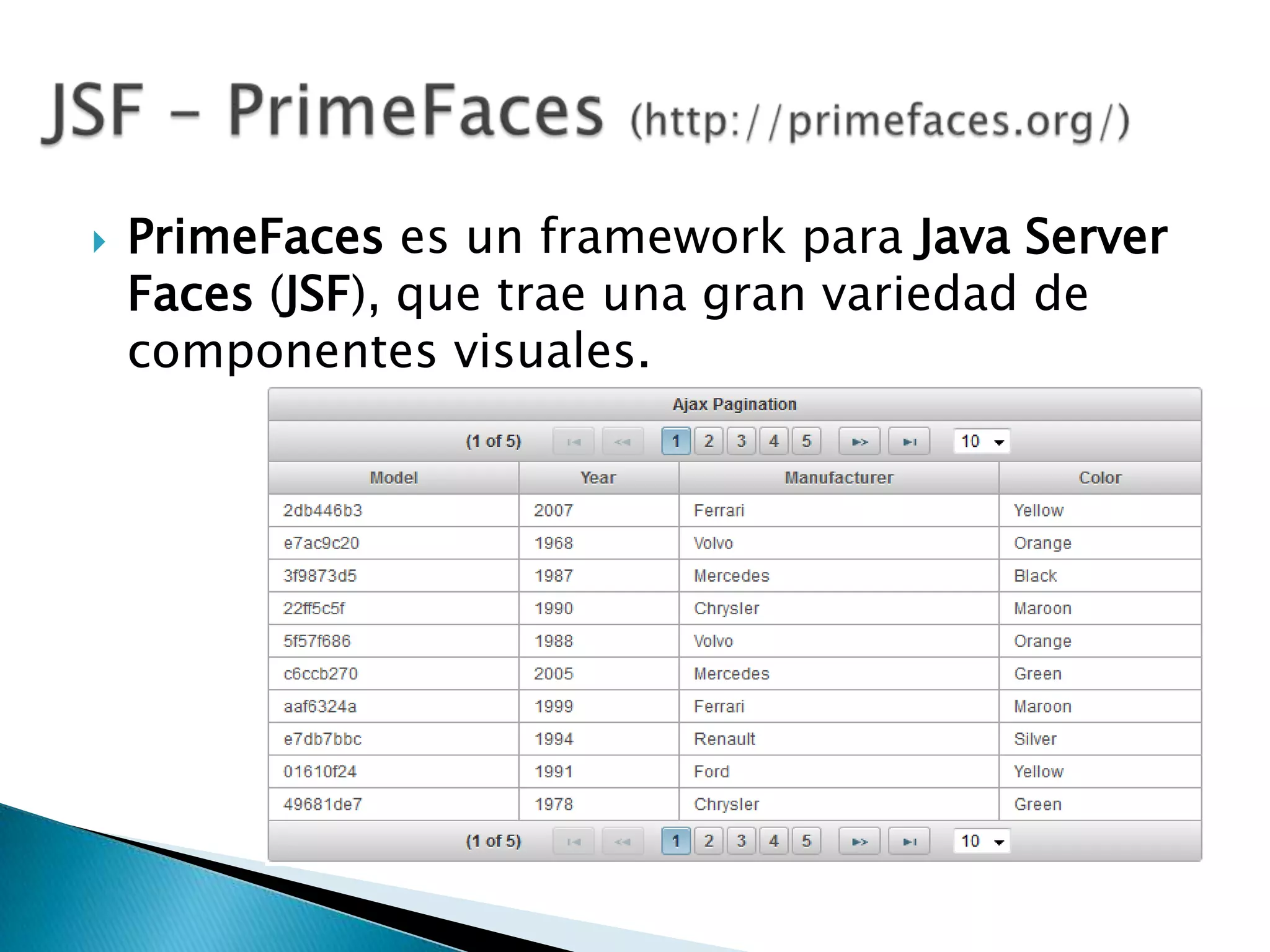
Task: Click model cell 3f9873d5
Action: 394,576
